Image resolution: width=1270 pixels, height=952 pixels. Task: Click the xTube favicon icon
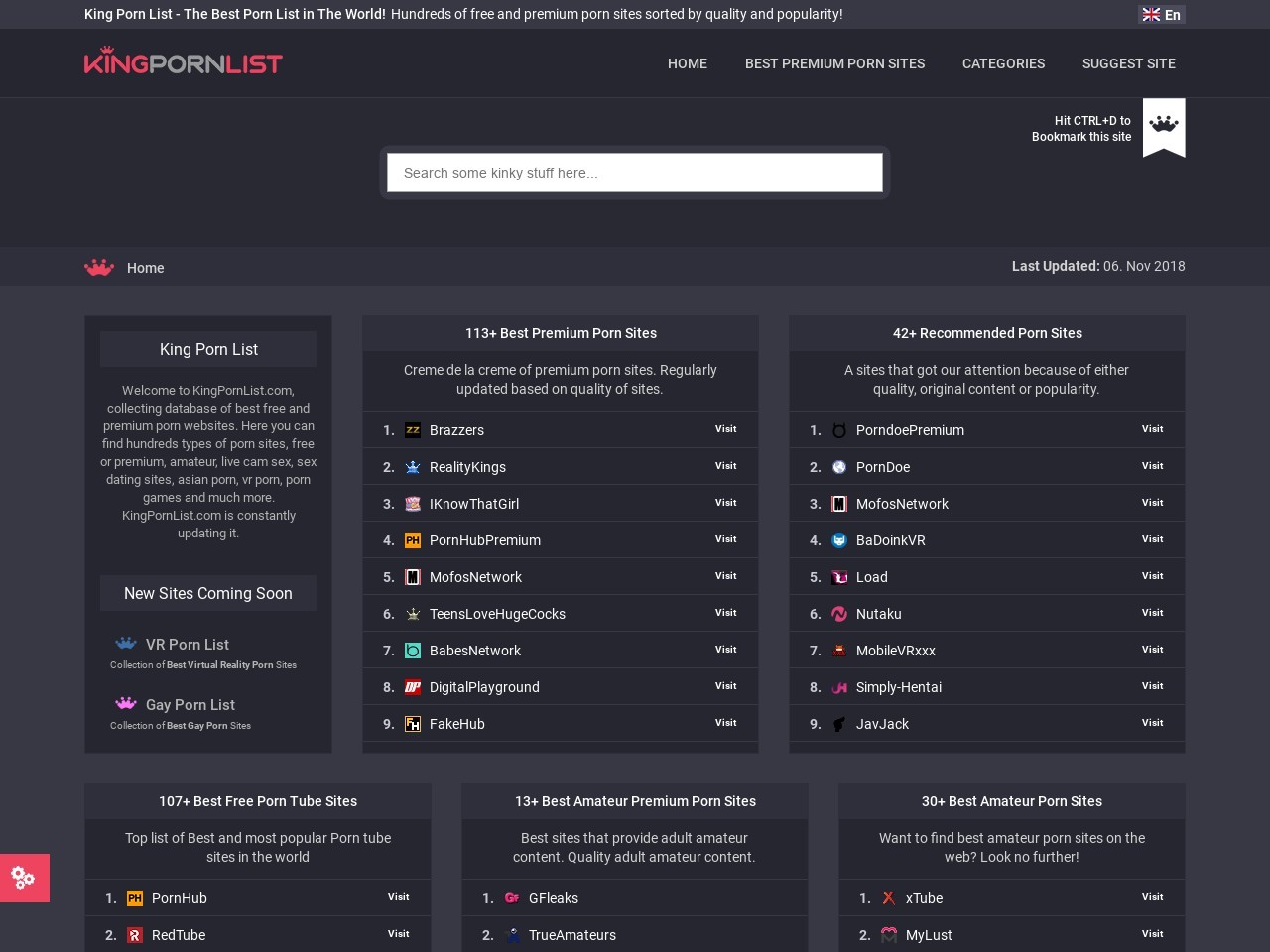coord(889,898)
